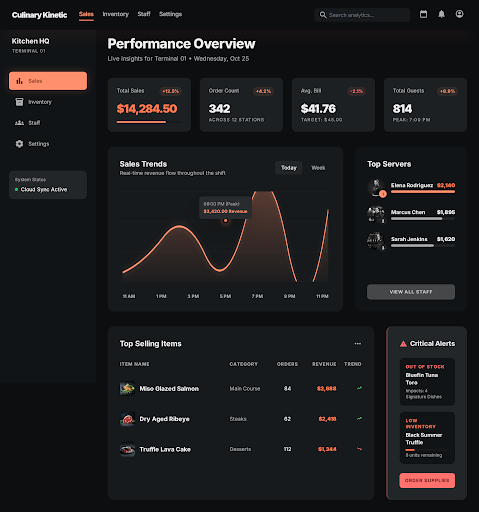
Task: Click the upward trend icon for Miso Glazed Salmon
Action: click(x=359, y=388)
